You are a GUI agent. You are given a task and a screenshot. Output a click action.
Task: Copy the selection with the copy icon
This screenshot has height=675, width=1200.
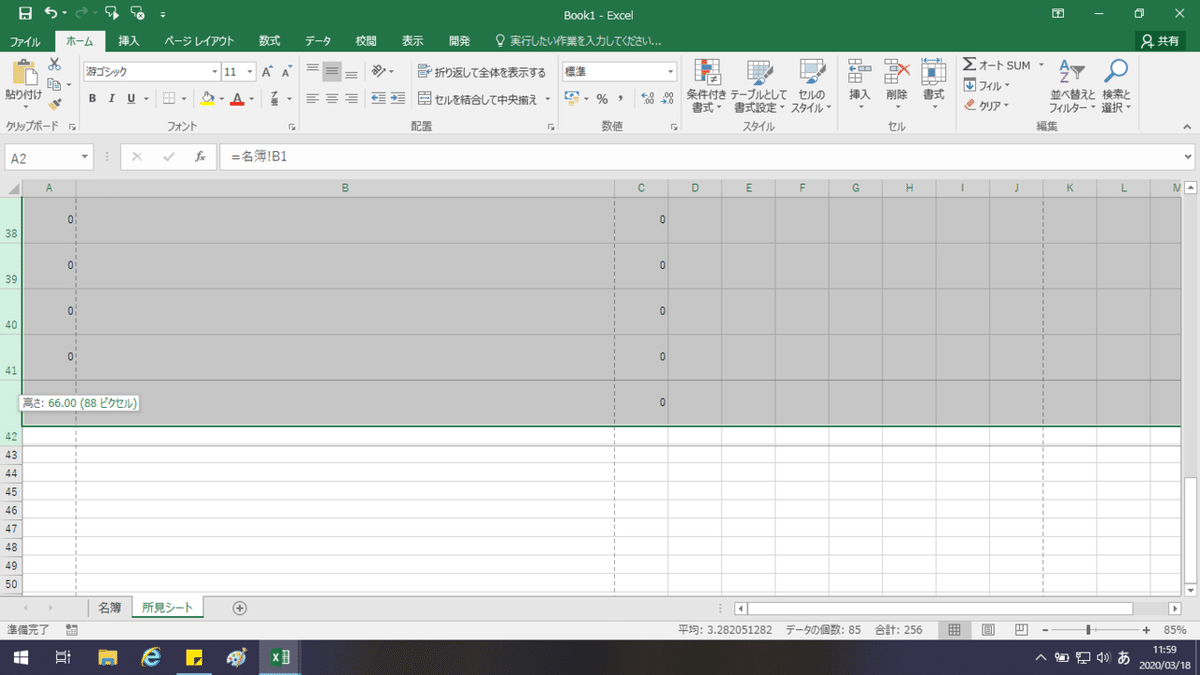point(53,84)
